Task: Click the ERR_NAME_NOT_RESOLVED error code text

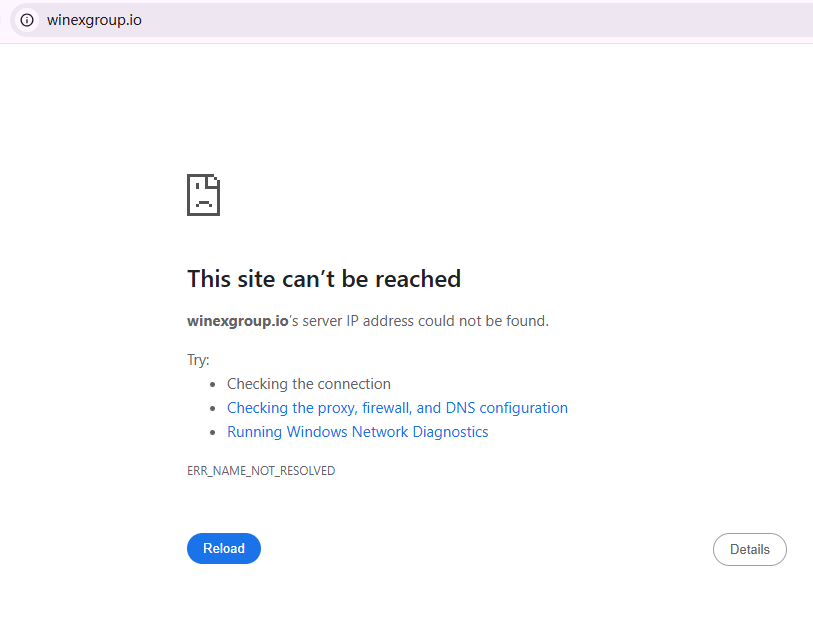Action: click(261, 470)
